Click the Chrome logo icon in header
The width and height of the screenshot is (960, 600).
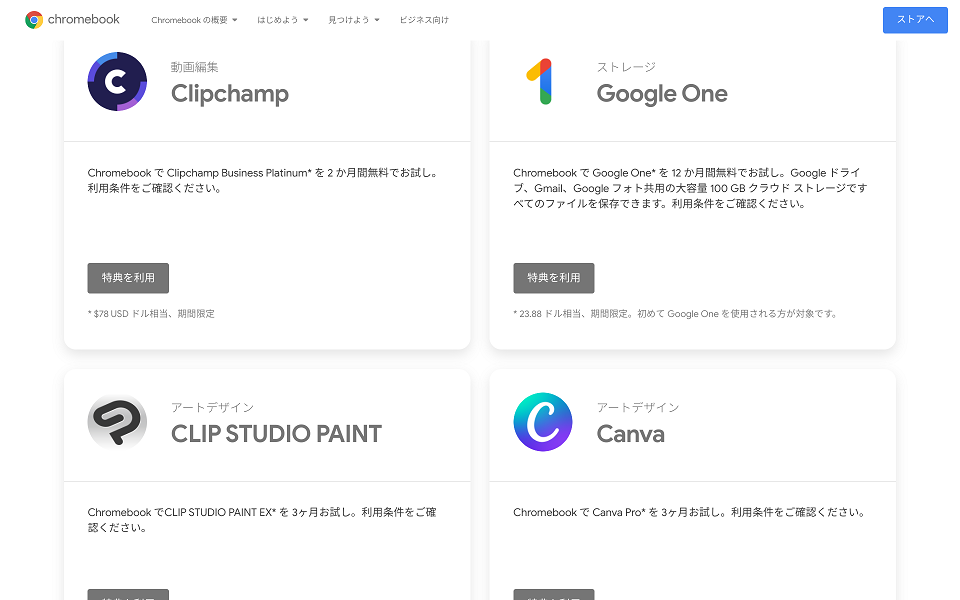pyautogui.click(x=34, y=20)
